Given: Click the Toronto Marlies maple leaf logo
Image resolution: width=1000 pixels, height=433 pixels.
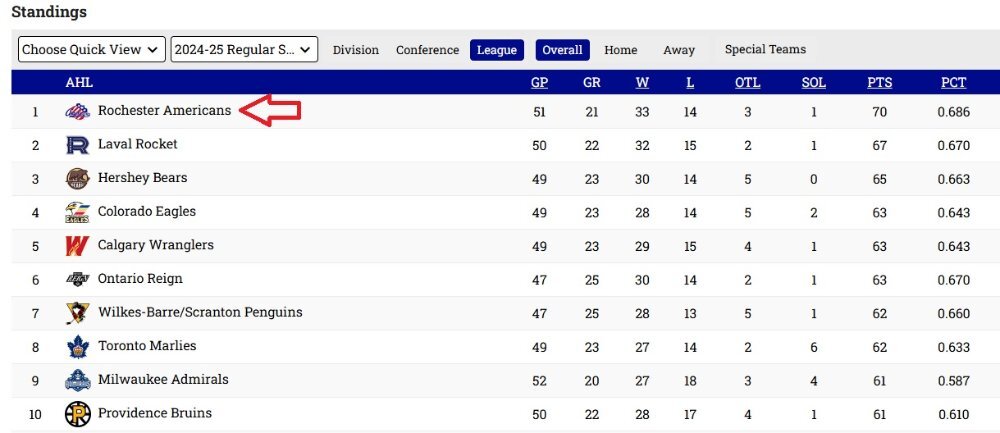Looking at the screenshot, I should coord(78,346).
